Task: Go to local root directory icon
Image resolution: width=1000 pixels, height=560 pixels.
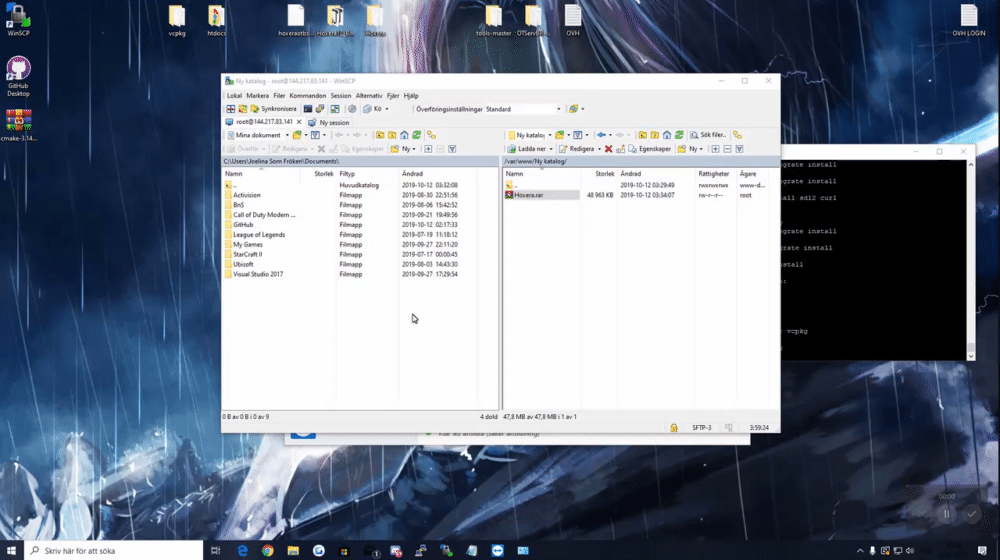Action: pyautogui.click(x=392, y=135)
